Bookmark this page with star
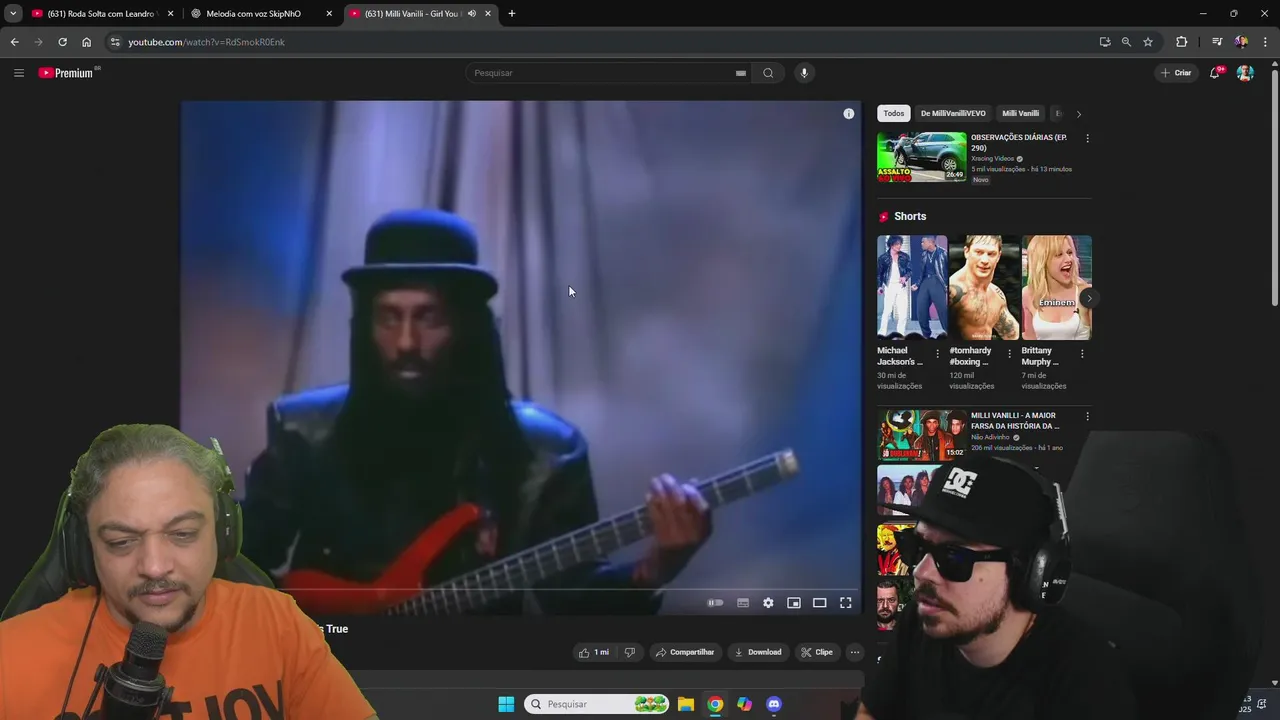 [1148, 42]
